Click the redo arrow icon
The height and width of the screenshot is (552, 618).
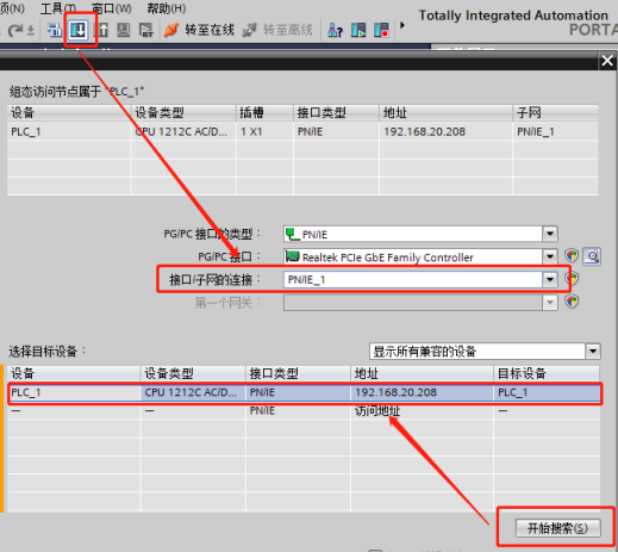pos(15,30)
